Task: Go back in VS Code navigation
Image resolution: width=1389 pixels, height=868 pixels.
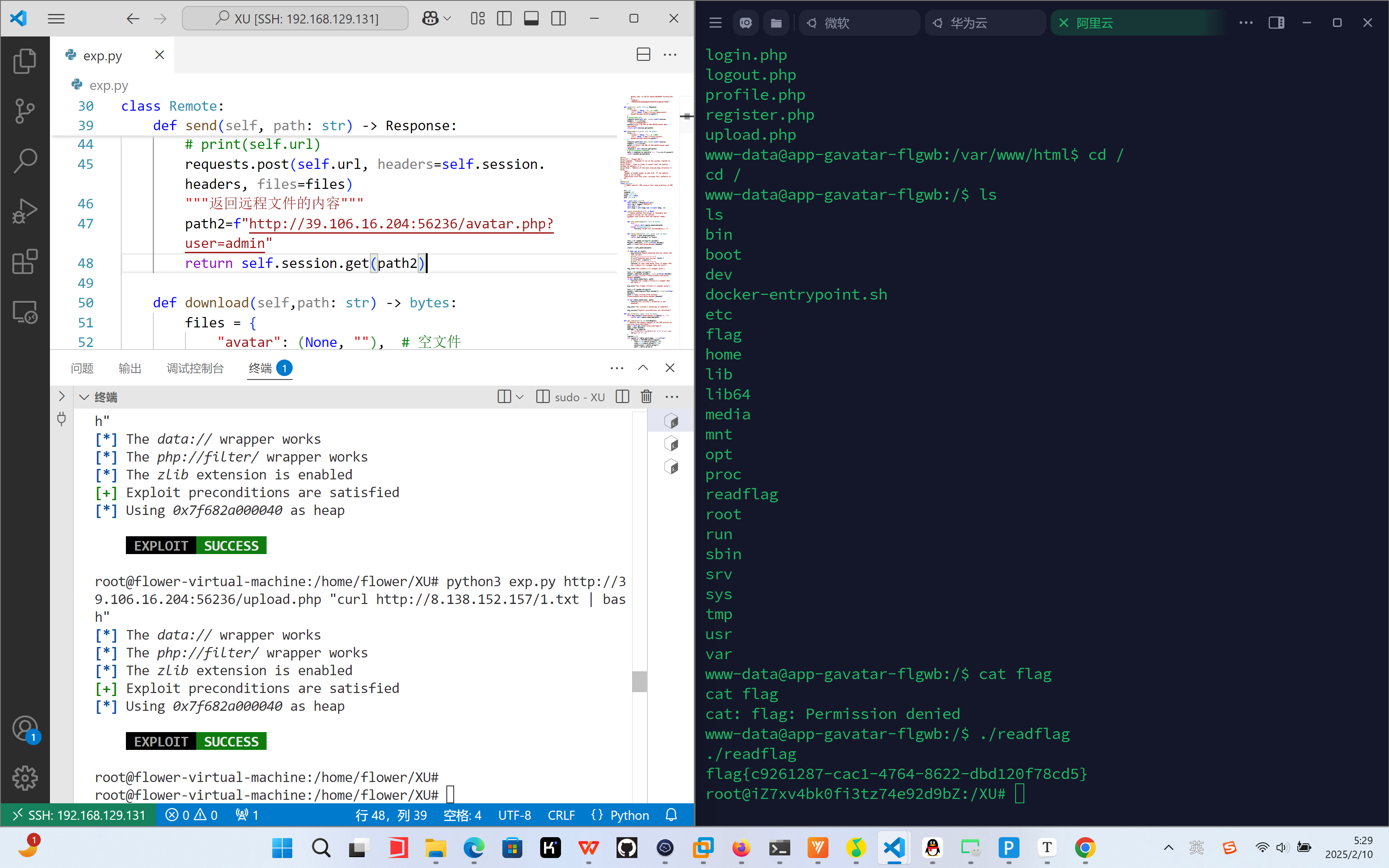Action: click(132, 19)
